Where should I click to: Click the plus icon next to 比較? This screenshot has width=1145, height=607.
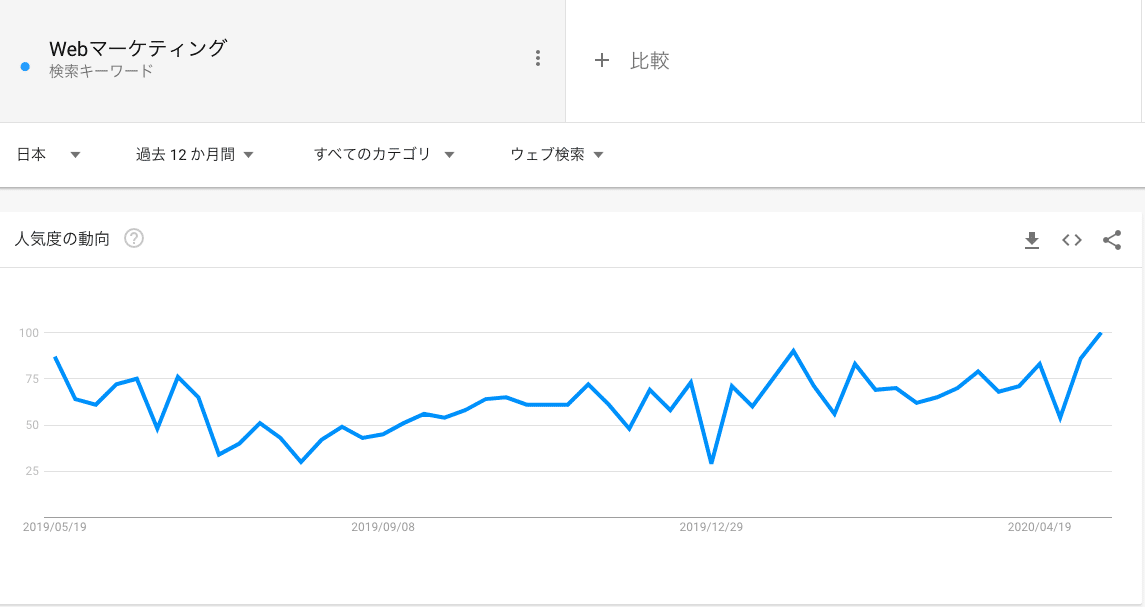pyautogui.click(x=601, y=60)
